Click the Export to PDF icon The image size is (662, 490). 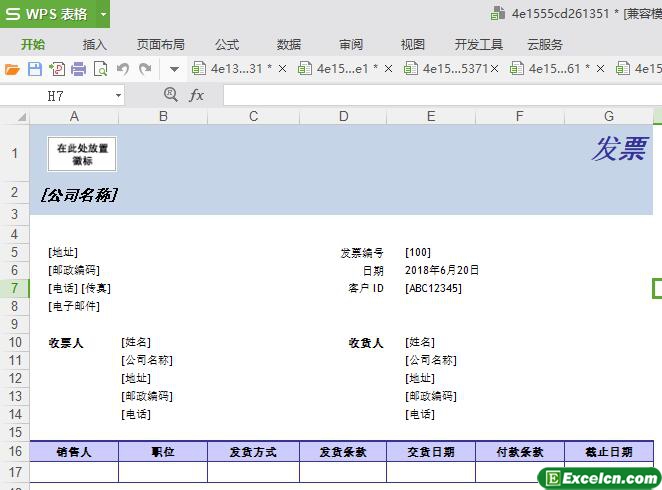coord(57,69)
